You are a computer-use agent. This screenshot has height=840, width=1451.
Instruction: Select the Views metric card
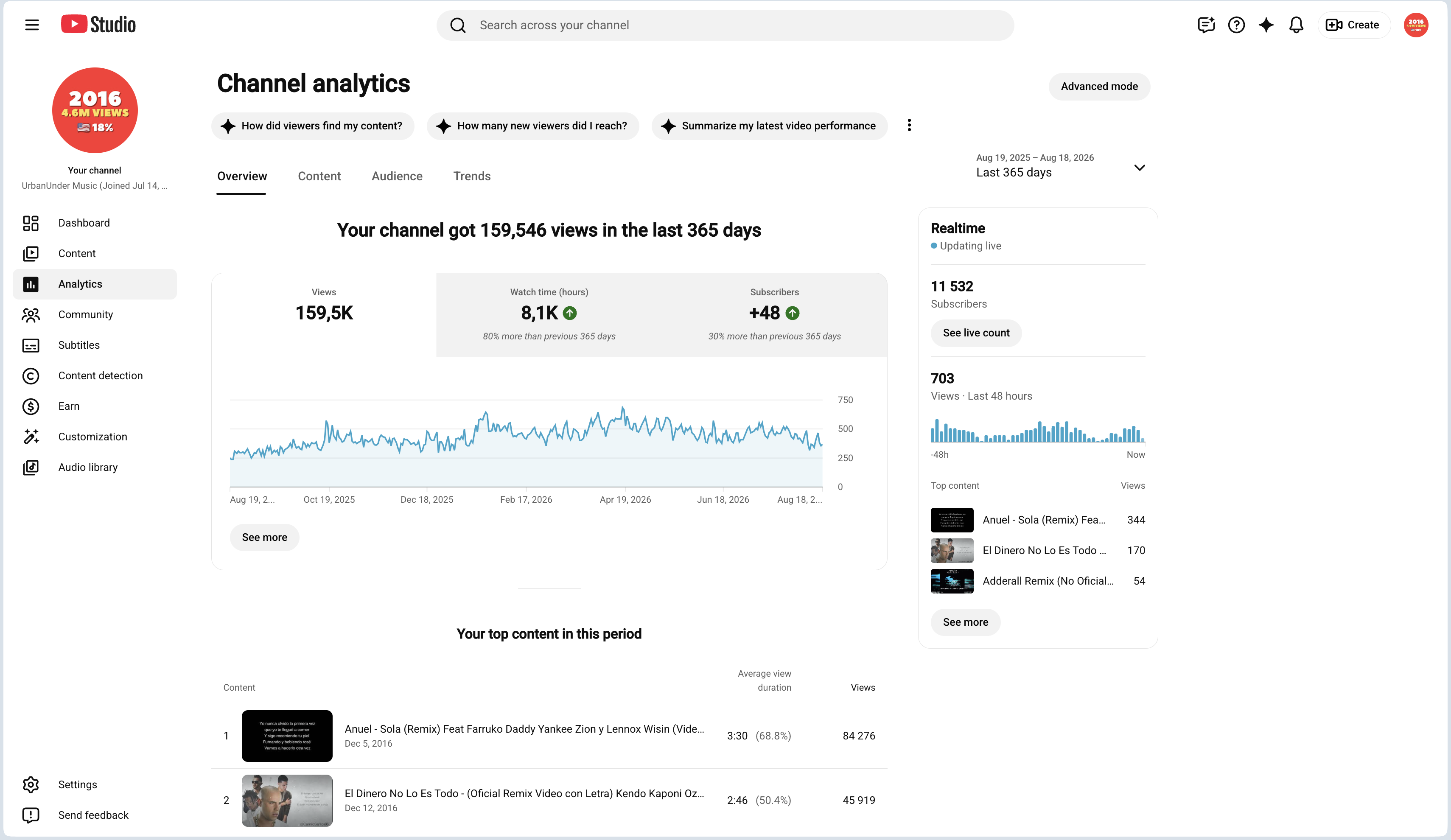click(324, 315)
